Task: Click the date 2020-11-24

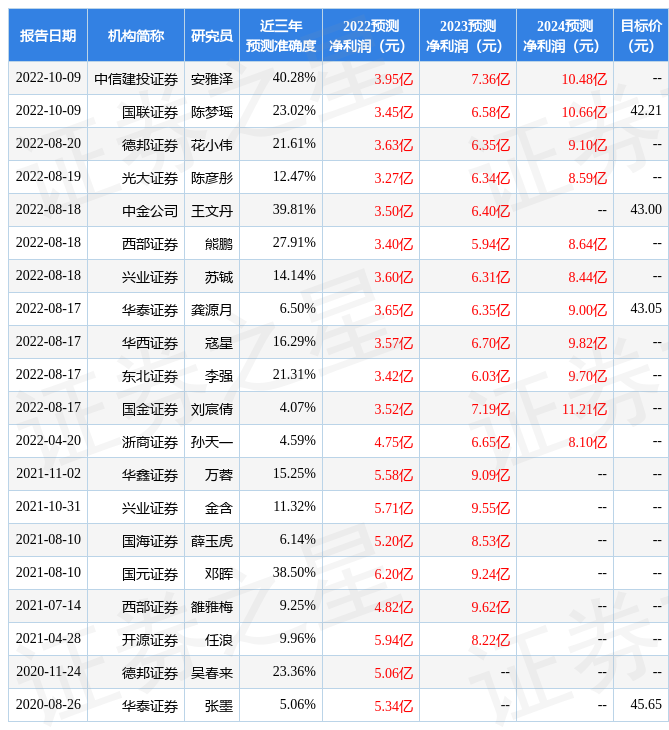Action: (x=48, y=672)
